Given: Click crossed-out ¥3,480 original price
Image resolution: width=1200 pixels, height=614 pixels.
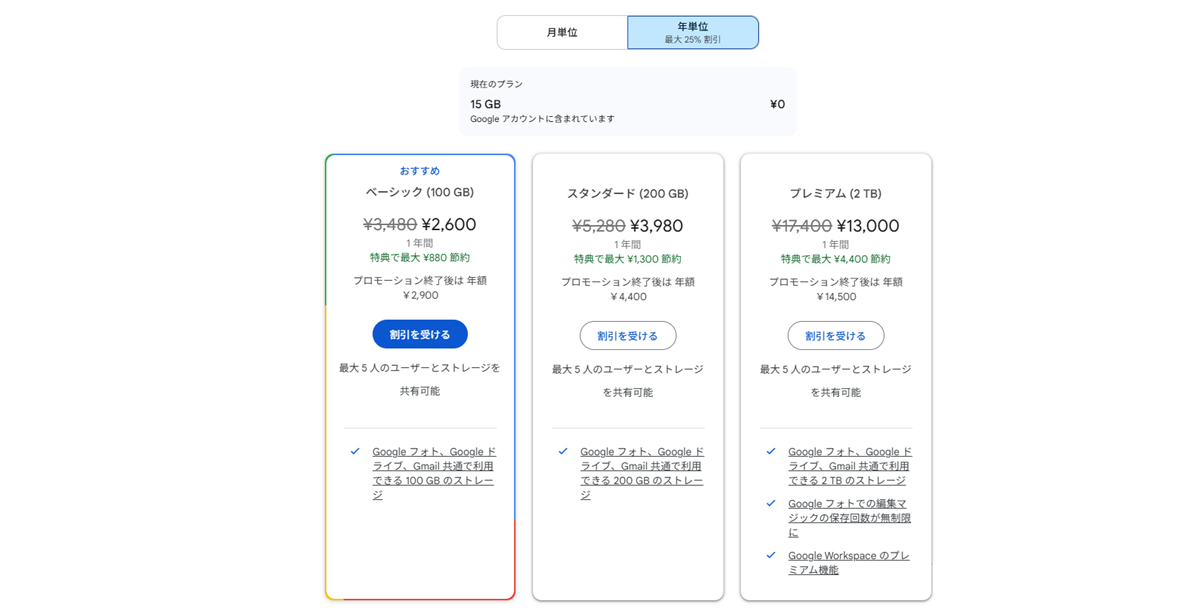Looking at the screenshot, I should pos(390,225).
